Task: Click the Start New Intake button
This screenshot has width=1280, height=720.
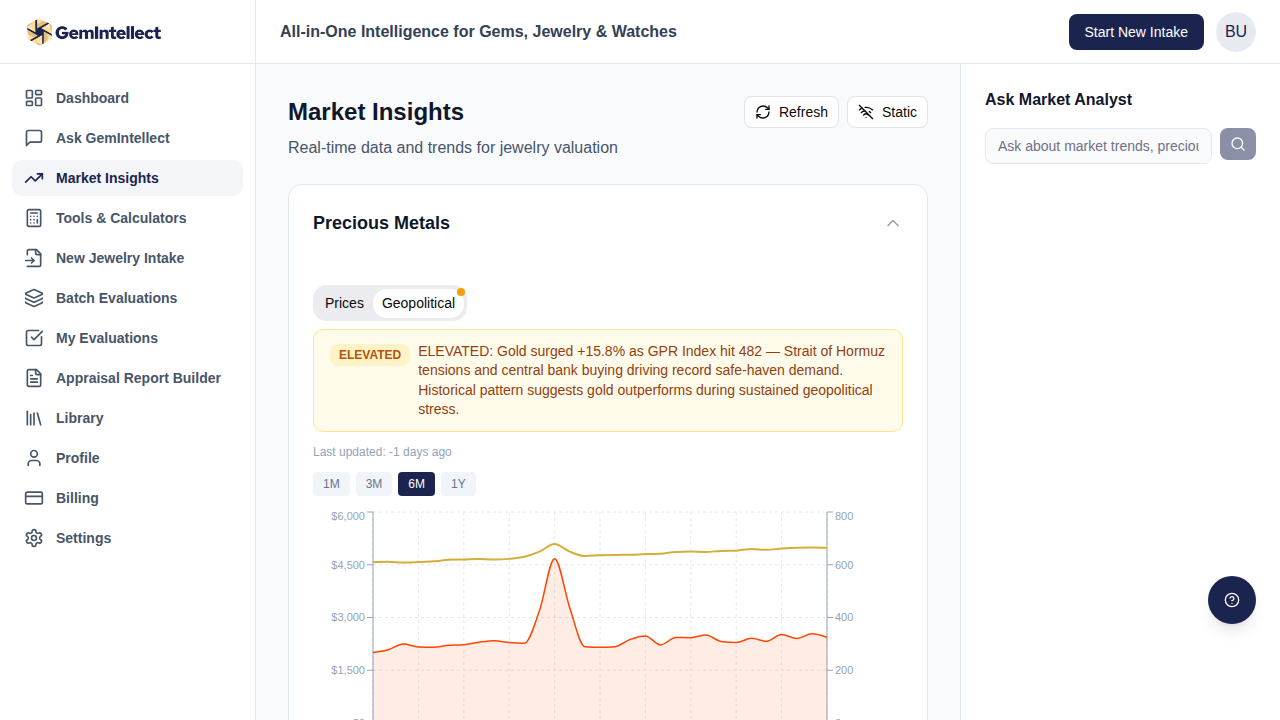Action: click(x=1135, y=32)
